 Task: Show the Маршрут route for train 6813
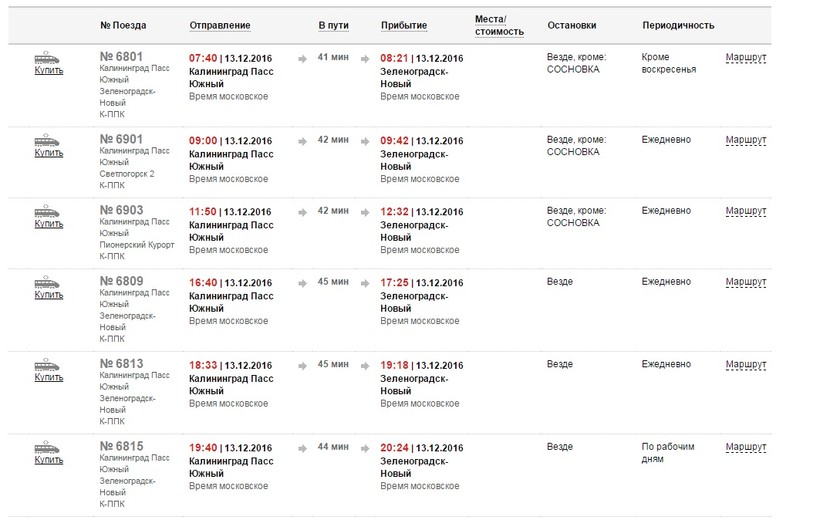pos(745,365)
